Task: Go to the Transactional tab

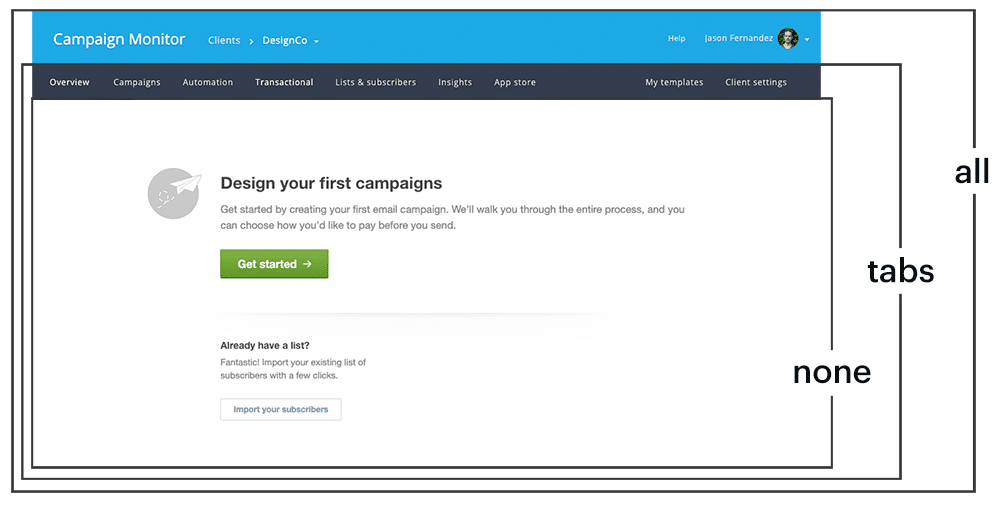Action: coord(284,82)
